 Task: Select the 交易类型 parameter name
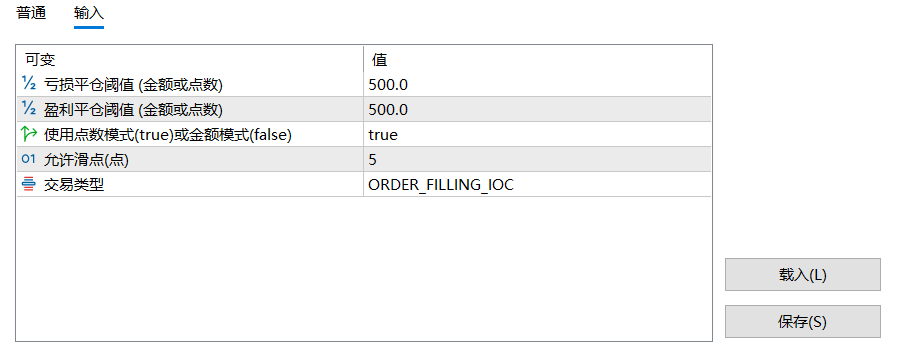click(74, 185)
